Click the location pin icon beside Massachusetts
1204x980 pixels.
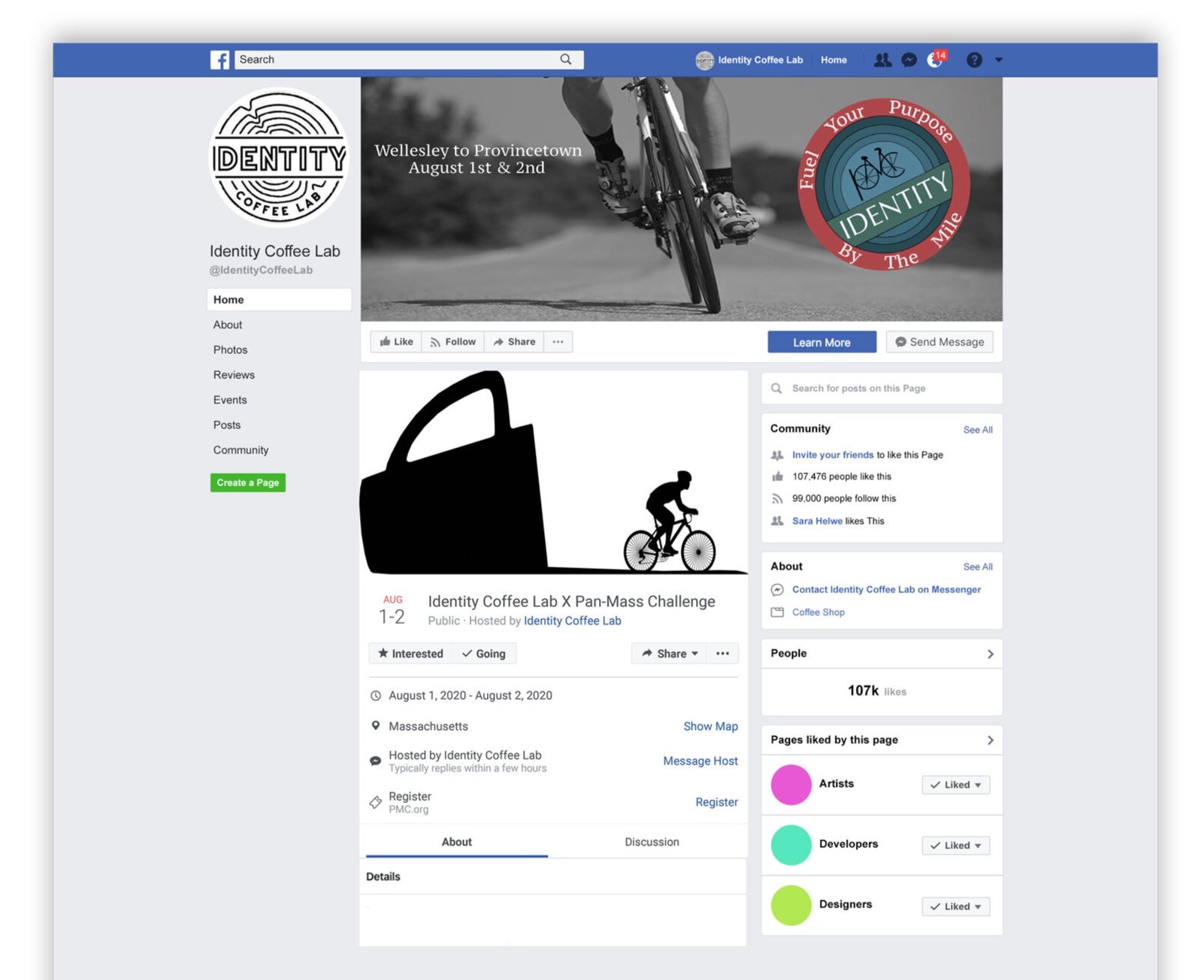pos(376,726)
